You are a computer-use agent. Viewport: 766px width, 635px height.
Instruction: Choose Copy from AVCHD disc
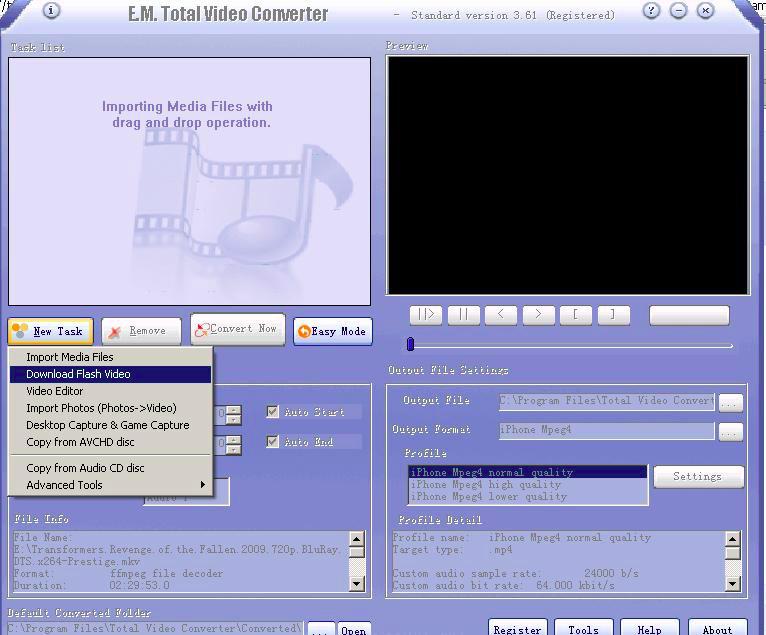pyautogui.click(x=110, y=442)
